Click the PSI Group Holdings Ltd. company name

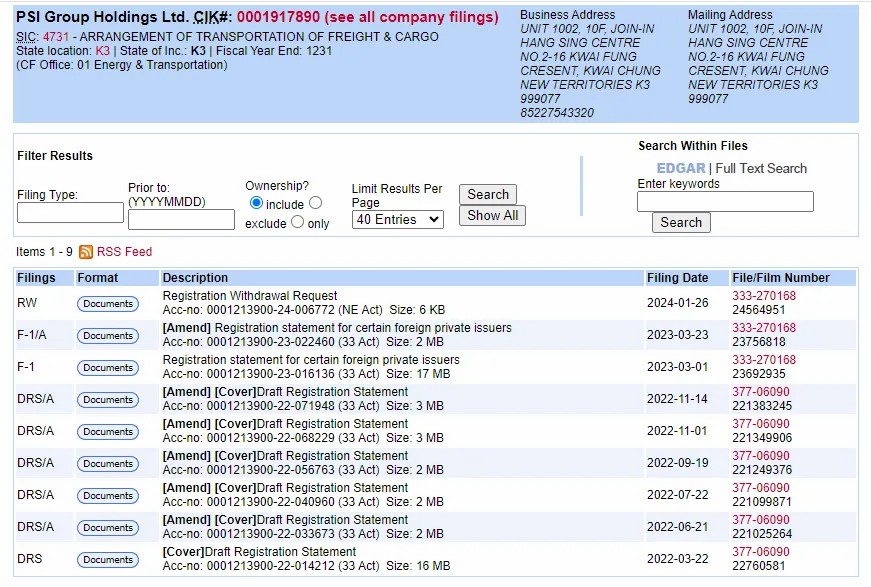(102, 17)
